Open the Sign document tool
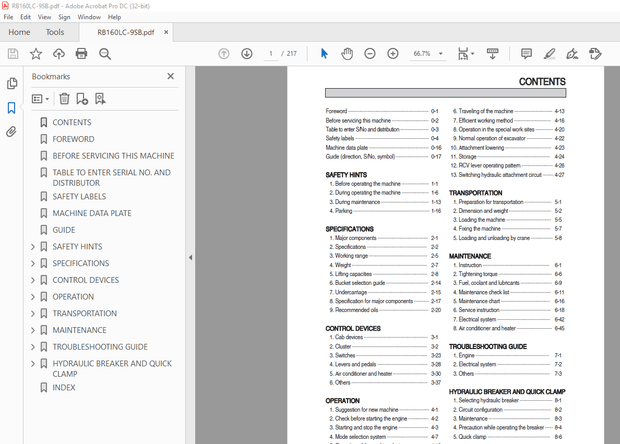Viewport: 620px width, 444px height. pyautogui.click(x=572, y=54)
